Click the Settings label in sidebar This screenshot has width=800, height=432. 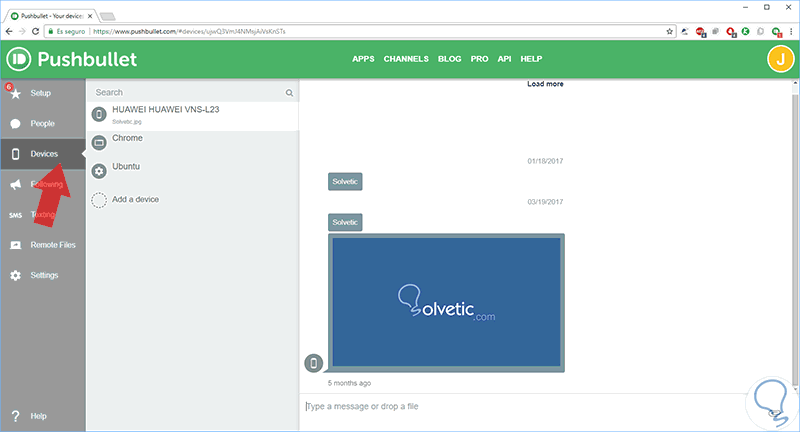[44, 275]
